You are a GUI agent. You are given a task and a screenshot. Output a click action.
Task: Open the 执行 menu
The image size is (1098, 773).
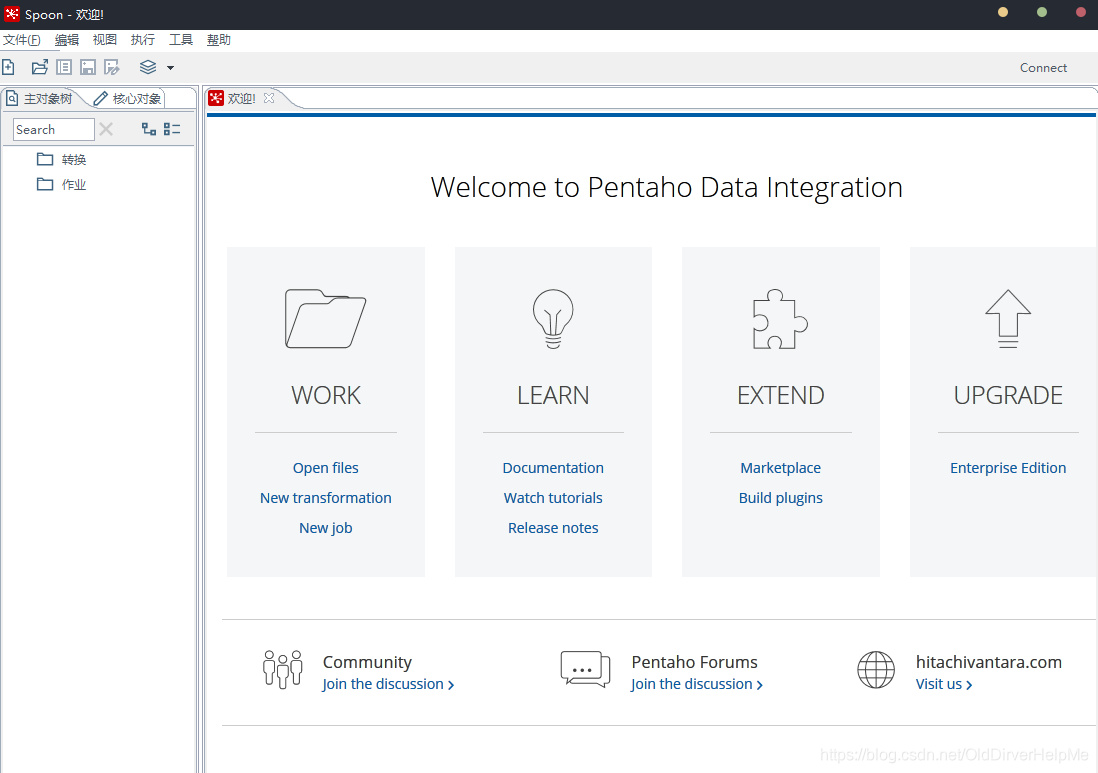(x=143, y=40)
